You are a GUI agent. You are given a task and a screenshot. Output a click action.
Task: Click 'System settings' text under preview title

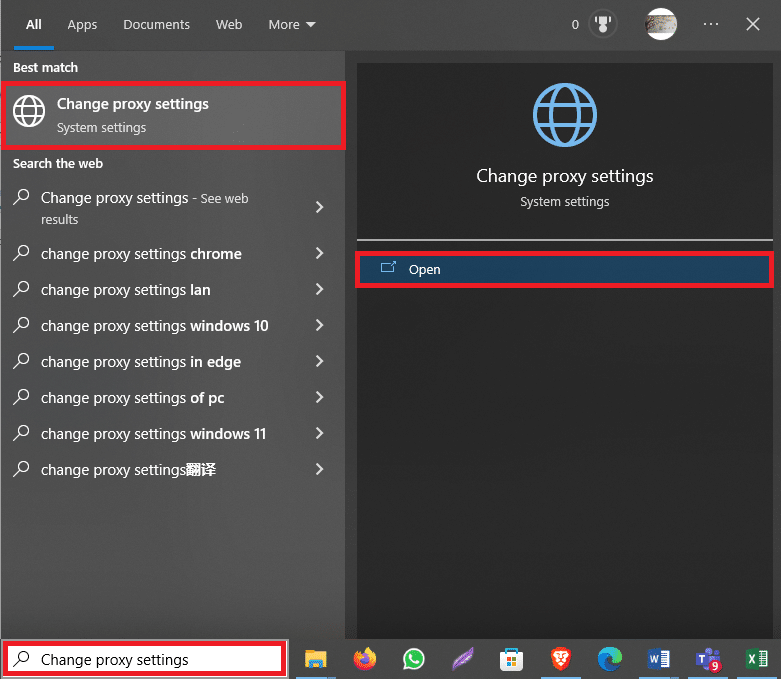click(564, 202)
